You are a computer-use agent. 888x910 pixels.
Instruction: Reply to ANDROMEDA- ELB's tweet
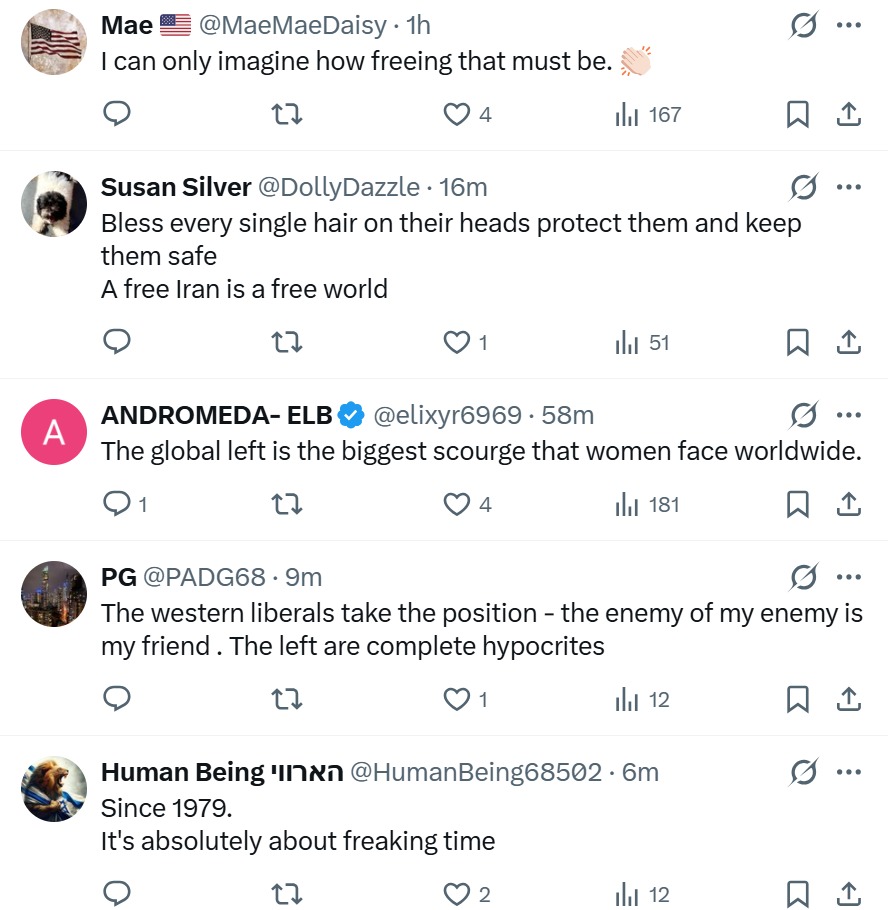click(x=118, y=505)
